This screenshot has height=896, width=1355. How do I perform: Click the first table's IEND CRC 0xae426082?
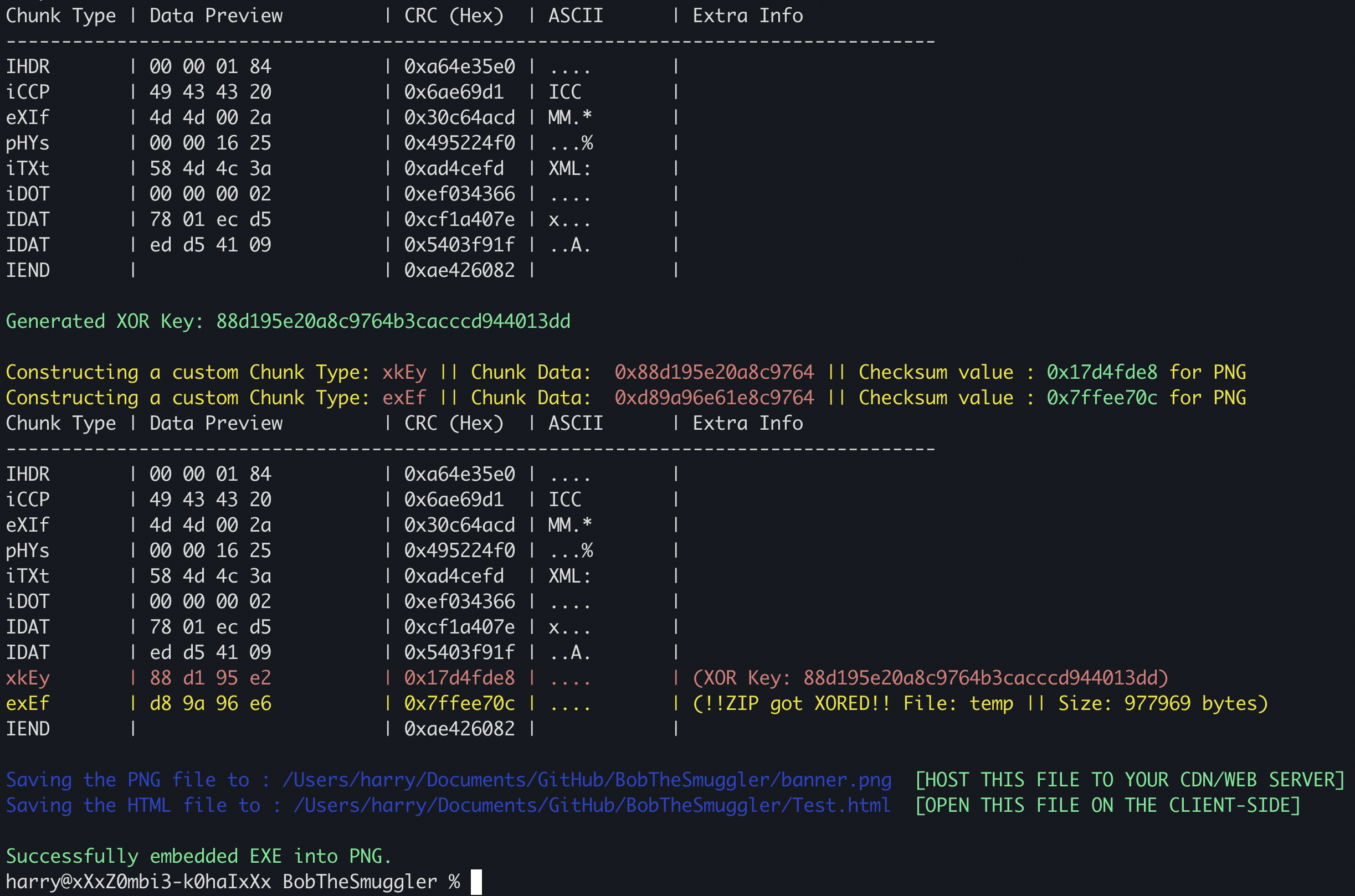pos(459,270)
